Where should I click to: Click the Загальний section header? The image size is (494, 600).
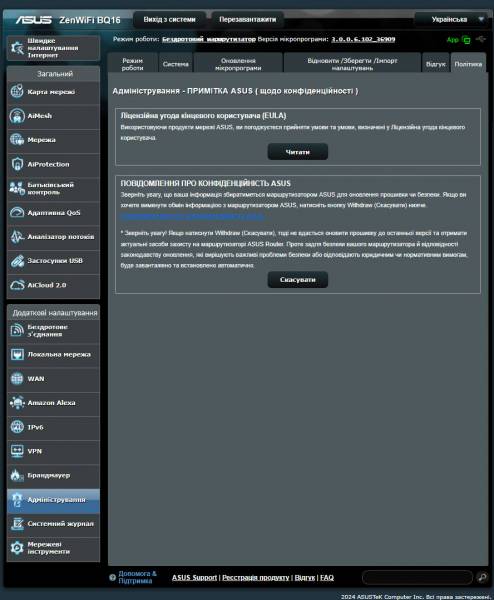tap(54, 73)
